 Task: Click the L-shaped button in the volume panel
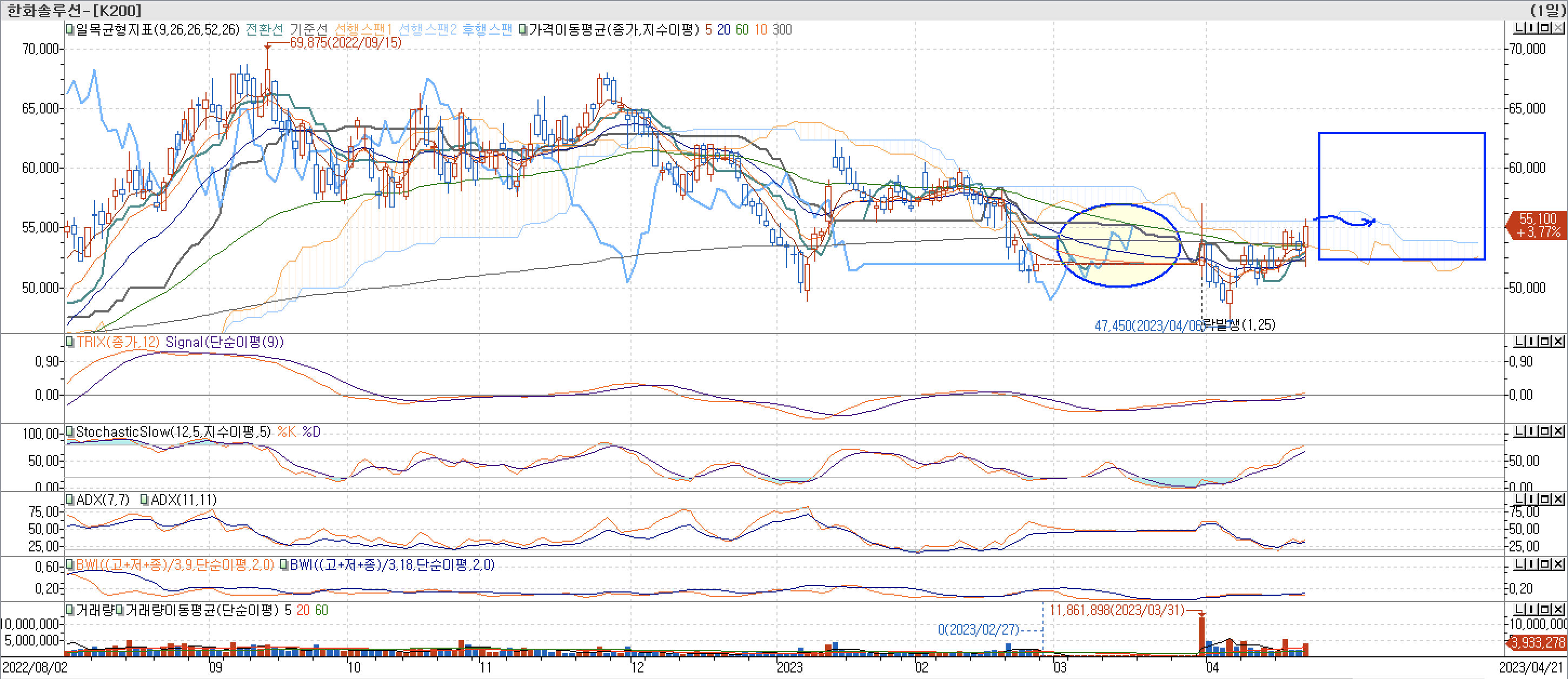pyautogui.click(x=1519, y=610)
